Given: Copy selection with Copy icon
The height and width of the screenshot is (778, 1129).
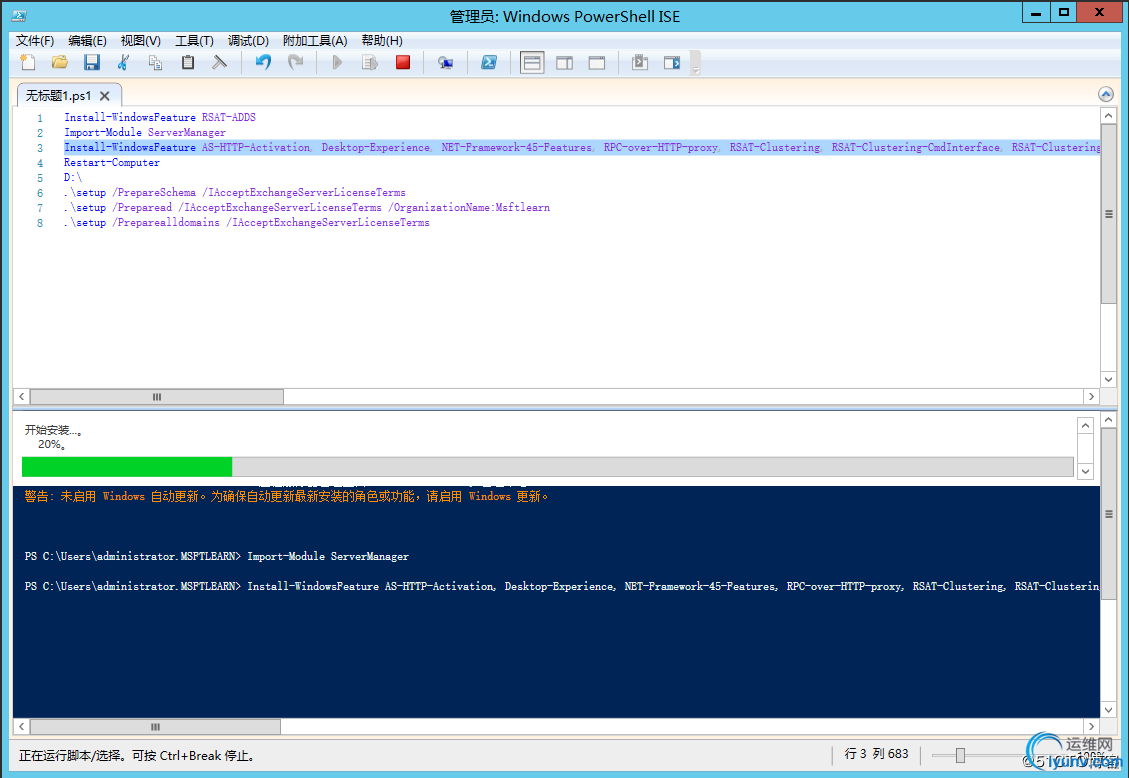Looking at the screenshot, I should pos(155,63).
